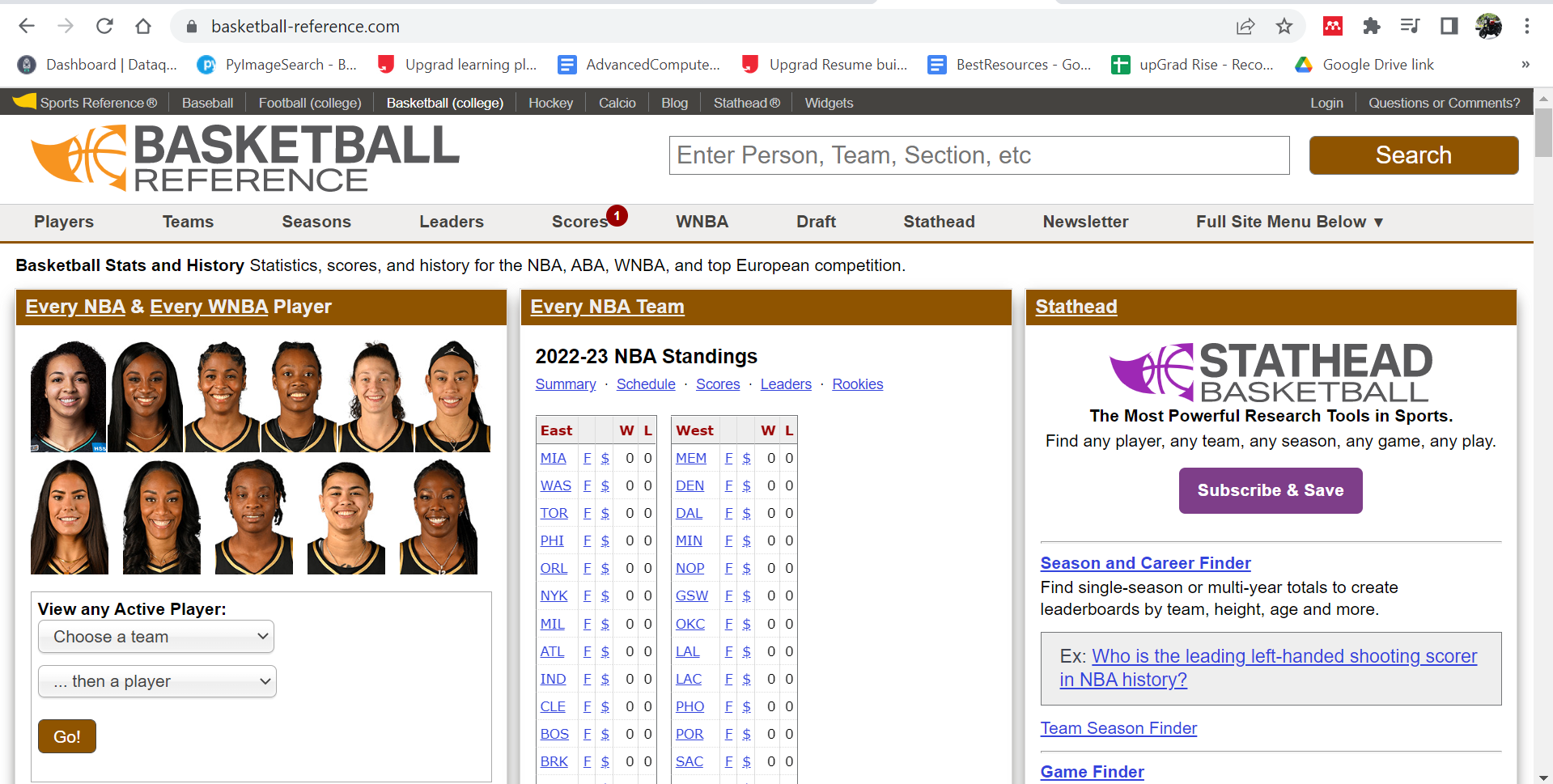1553x784 pixels.
Task: Click the home icon in the toolbar
Action: click(x=143, y=26)
